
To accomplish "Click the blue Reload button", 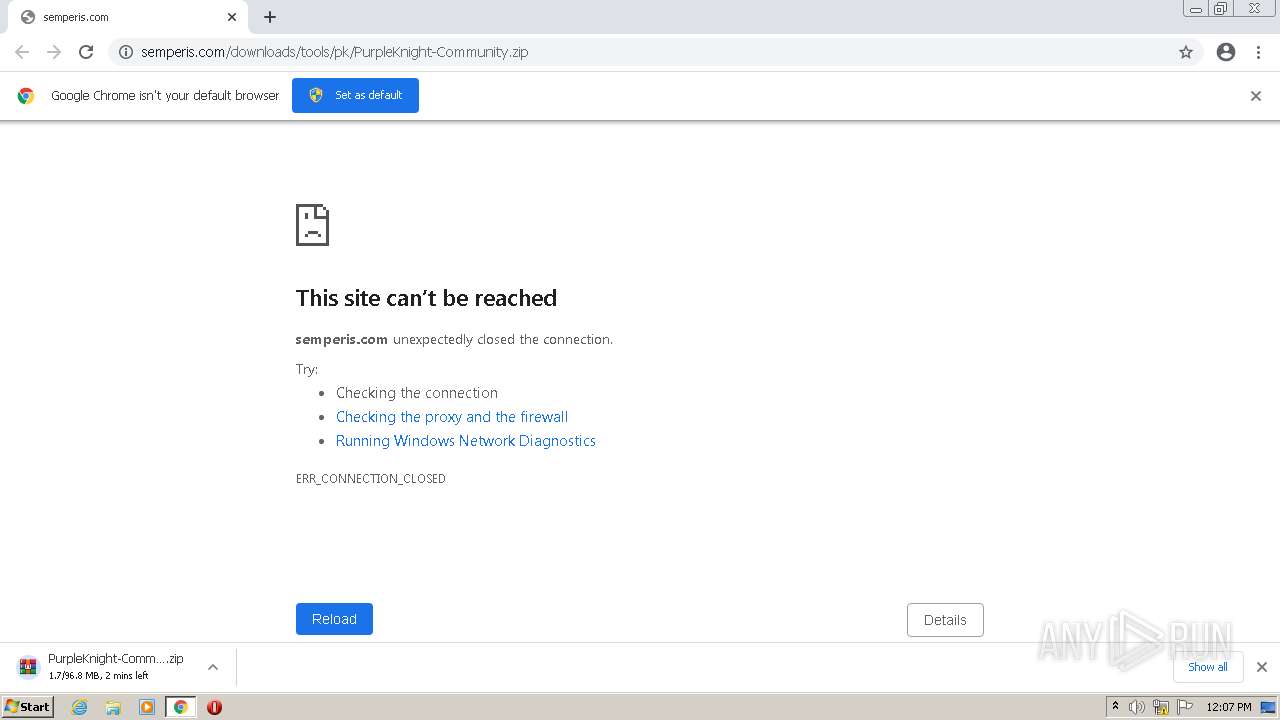I will pyautogui.click(x=334, y=619).
